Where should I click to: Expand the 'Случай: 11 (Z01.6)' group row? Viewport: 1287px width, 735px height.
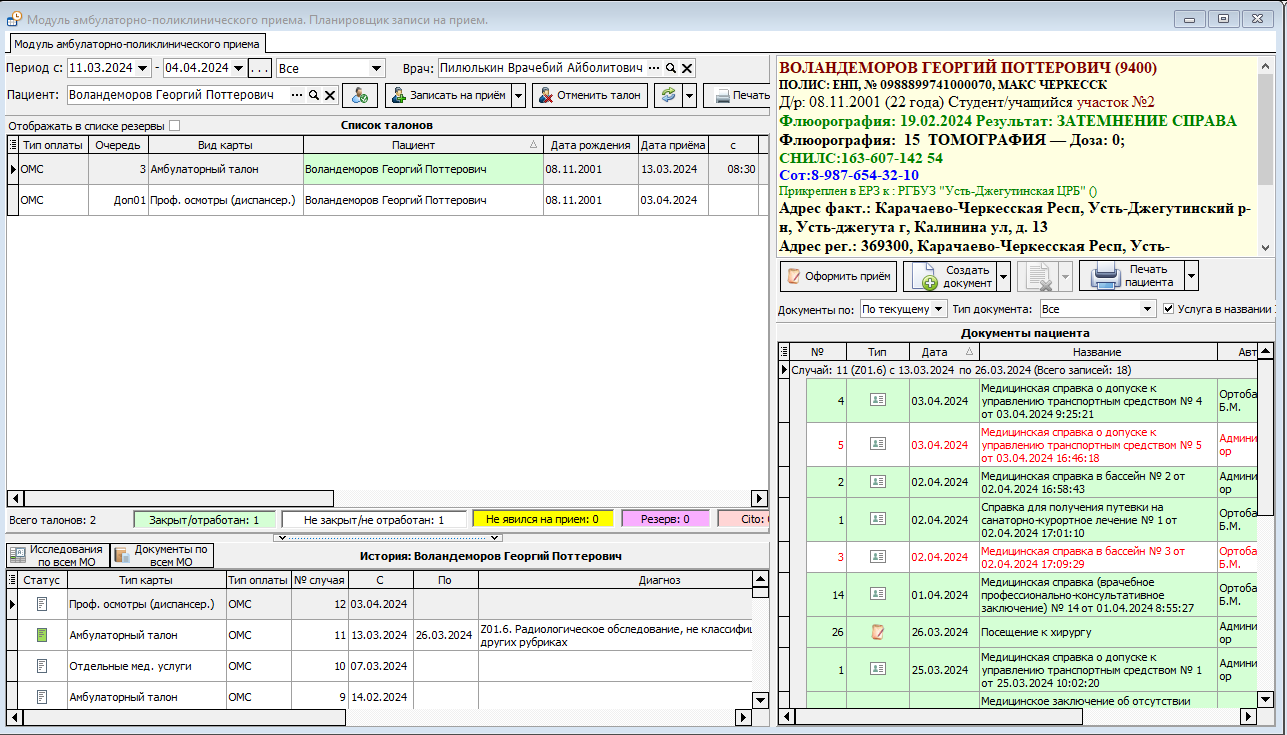click(x=784, y=370)
